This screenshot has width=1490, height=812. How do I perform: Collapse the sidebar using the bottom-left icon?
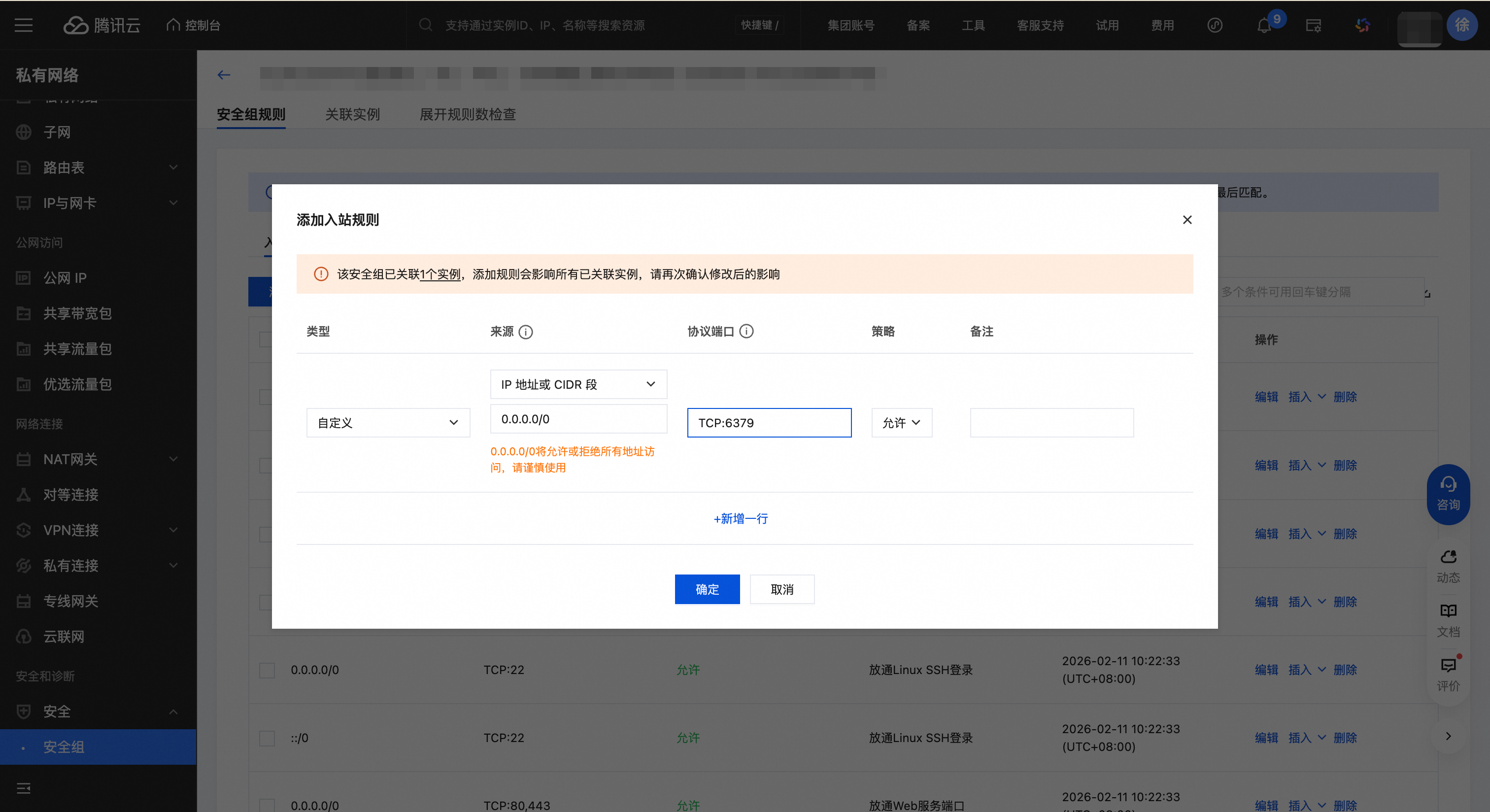[x=23, y=788]
